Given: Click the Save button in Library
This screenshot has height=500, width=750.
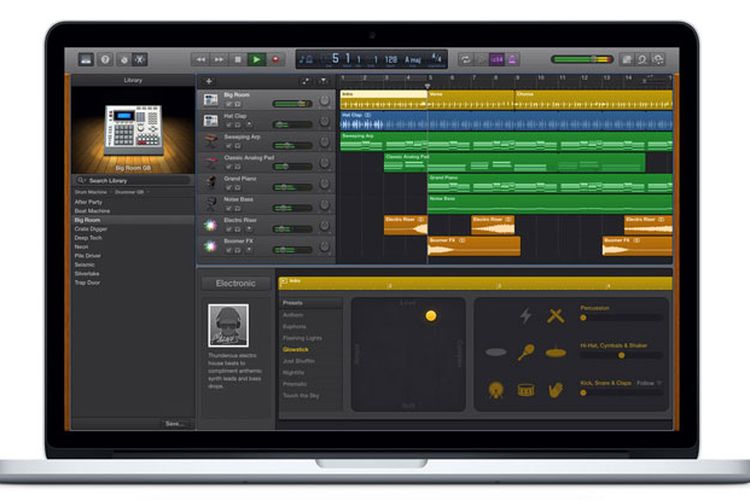Looking at the screenshot, I should coord(174,423).
